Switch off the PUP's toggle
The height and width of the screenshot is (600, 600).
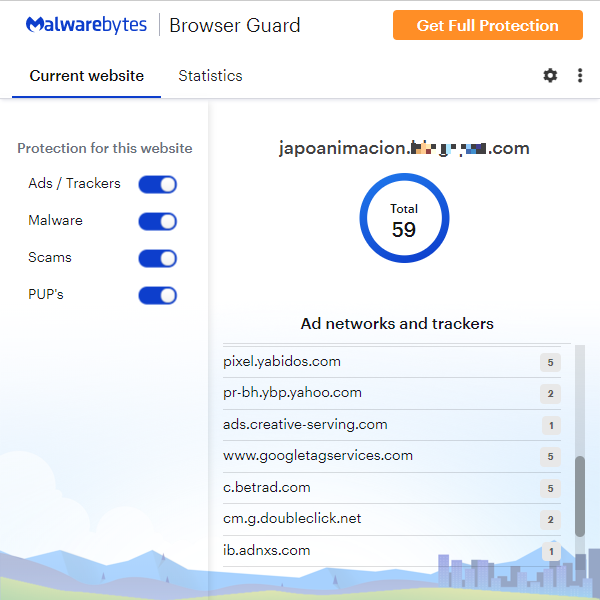(x=157, y=295)
